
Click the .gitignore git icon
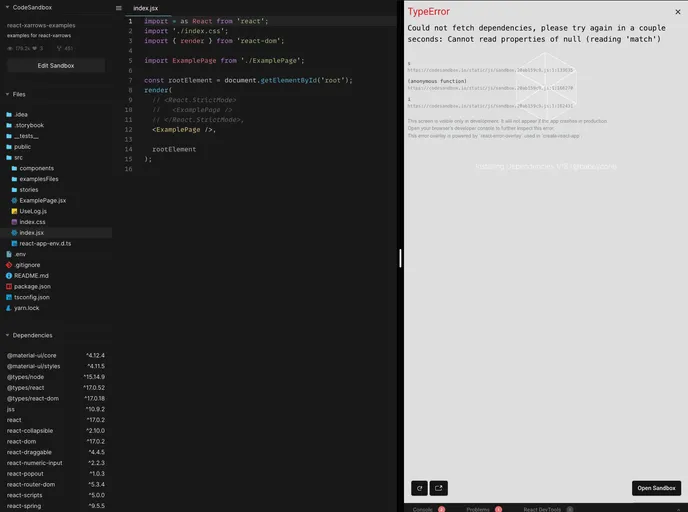click(x=9, y=265)
